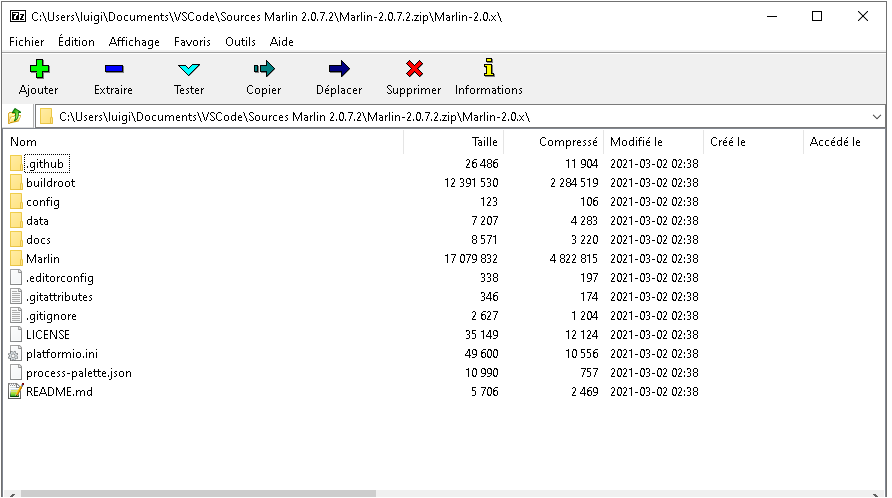Open the Affichage menu
The width and height of the screenshot is (892, 498).
pyautogui.click(x=134, y=42)
